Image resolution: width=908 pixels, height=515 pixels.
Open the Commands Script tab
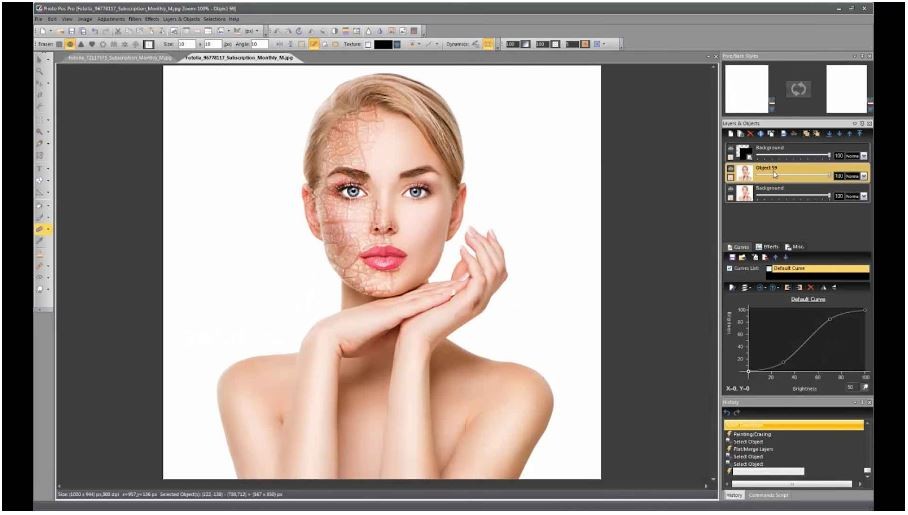769,495
